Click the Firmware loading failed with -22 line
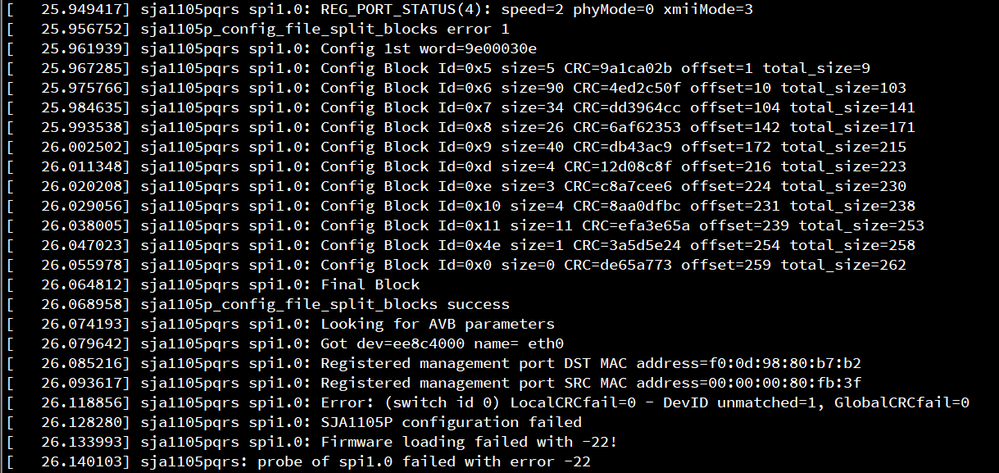The height and width of the screenshot is (473, 999). [x=312, y=442]
